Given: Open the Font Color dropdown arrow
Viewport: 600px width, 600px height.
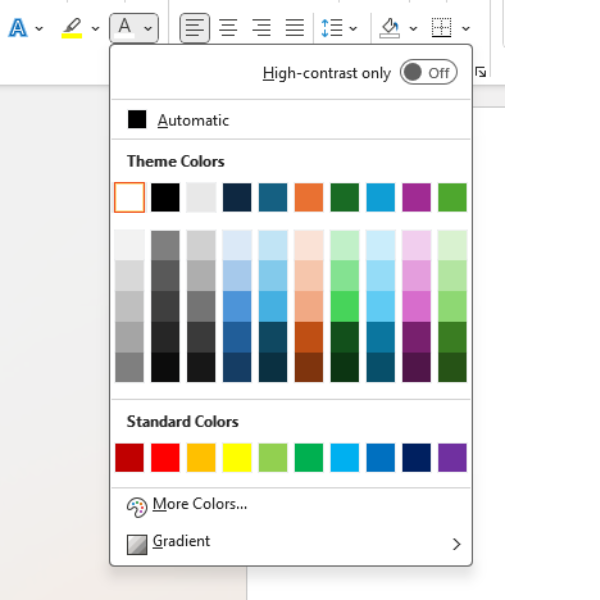Looking at the screenshot, I should pos(148,29).
